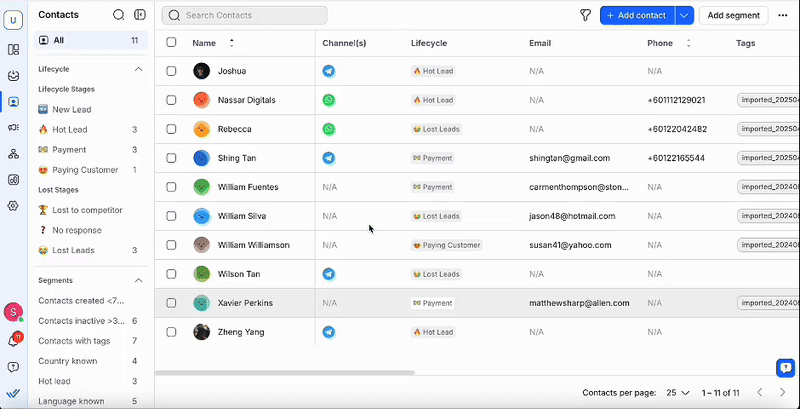Click Joshua's Telegram channel icon
The height and width of the screenshot is (409, 800).
click(328, 72)
